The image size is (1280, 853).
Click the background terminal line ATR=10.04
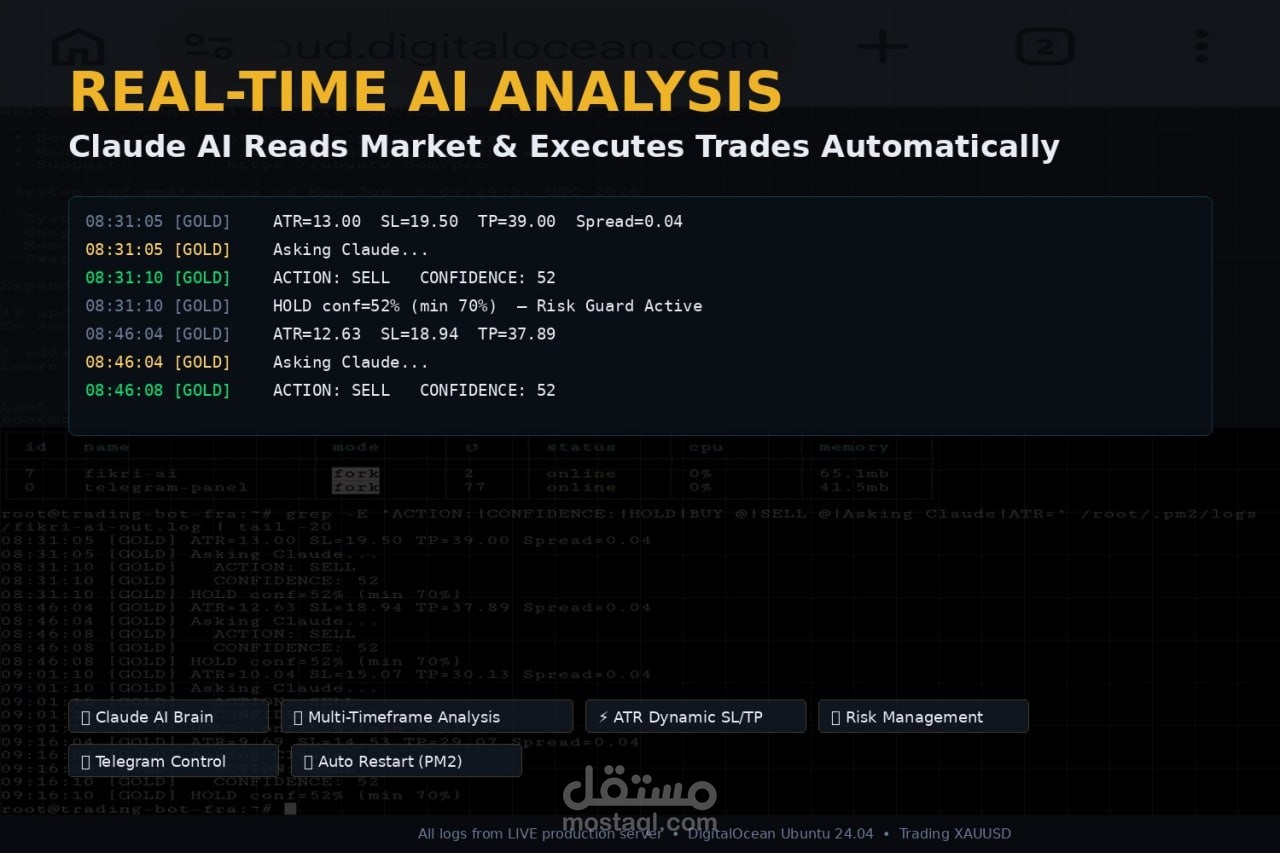[x=326, y=674]
